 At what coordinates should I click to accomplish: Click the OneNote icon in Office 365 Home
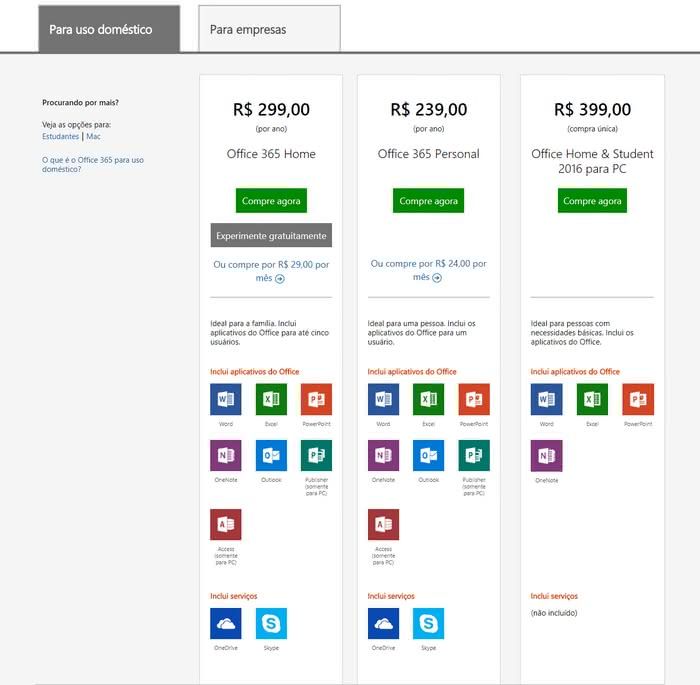point(226,455)
